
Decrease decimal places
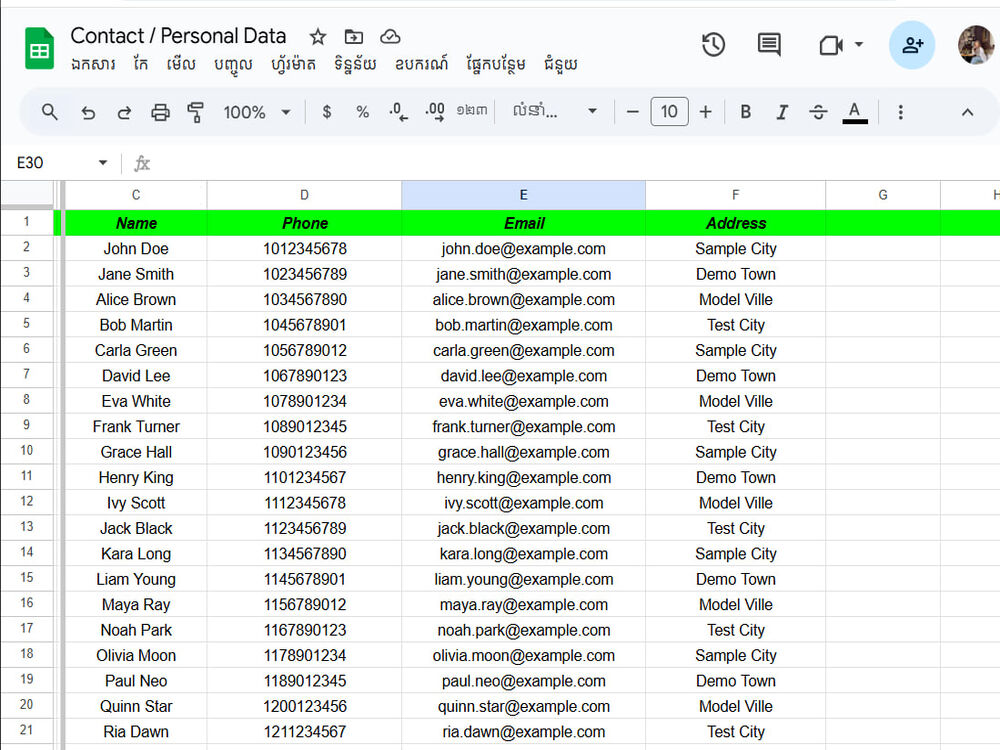tap(398, 112)
